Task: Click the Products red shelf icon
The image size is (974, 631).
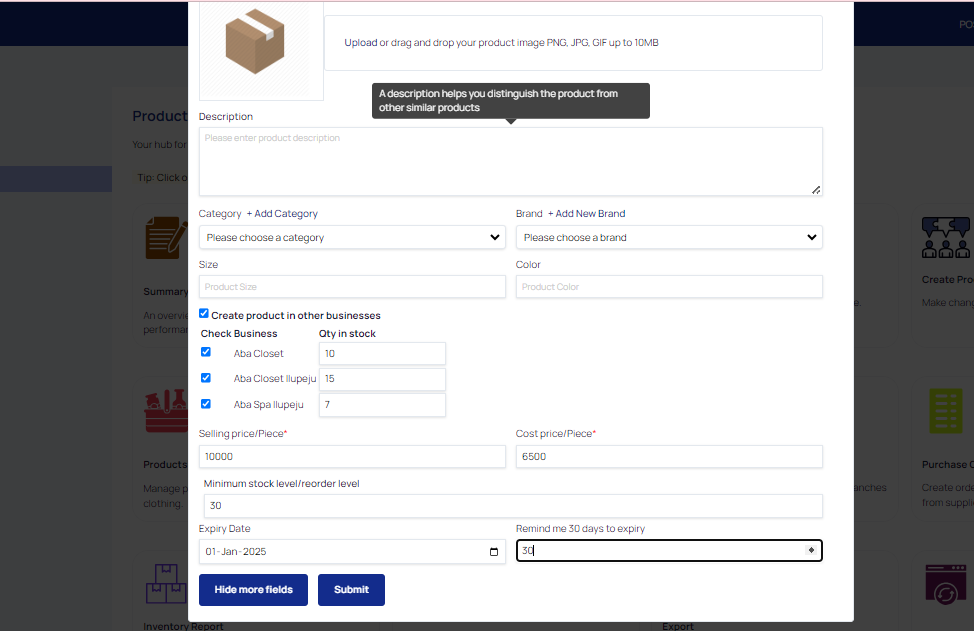Action: [165, 412]
